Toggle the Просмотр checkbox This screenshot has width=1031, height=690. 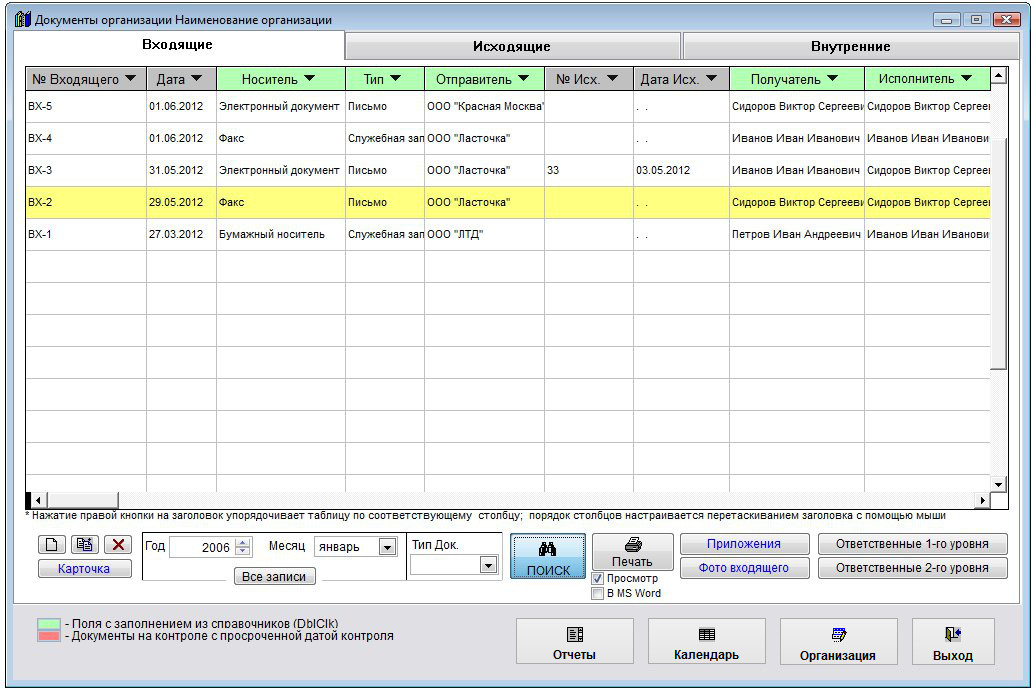(598, 579)
